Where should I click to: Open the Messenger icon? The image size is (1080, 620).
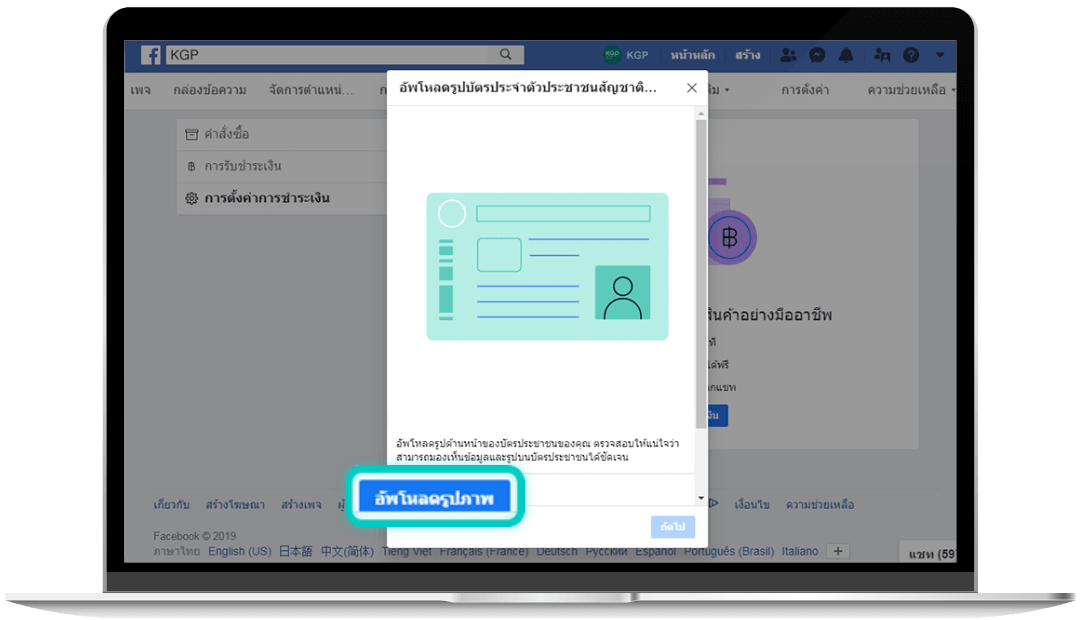pyautogui.click(x=817, y=55)
